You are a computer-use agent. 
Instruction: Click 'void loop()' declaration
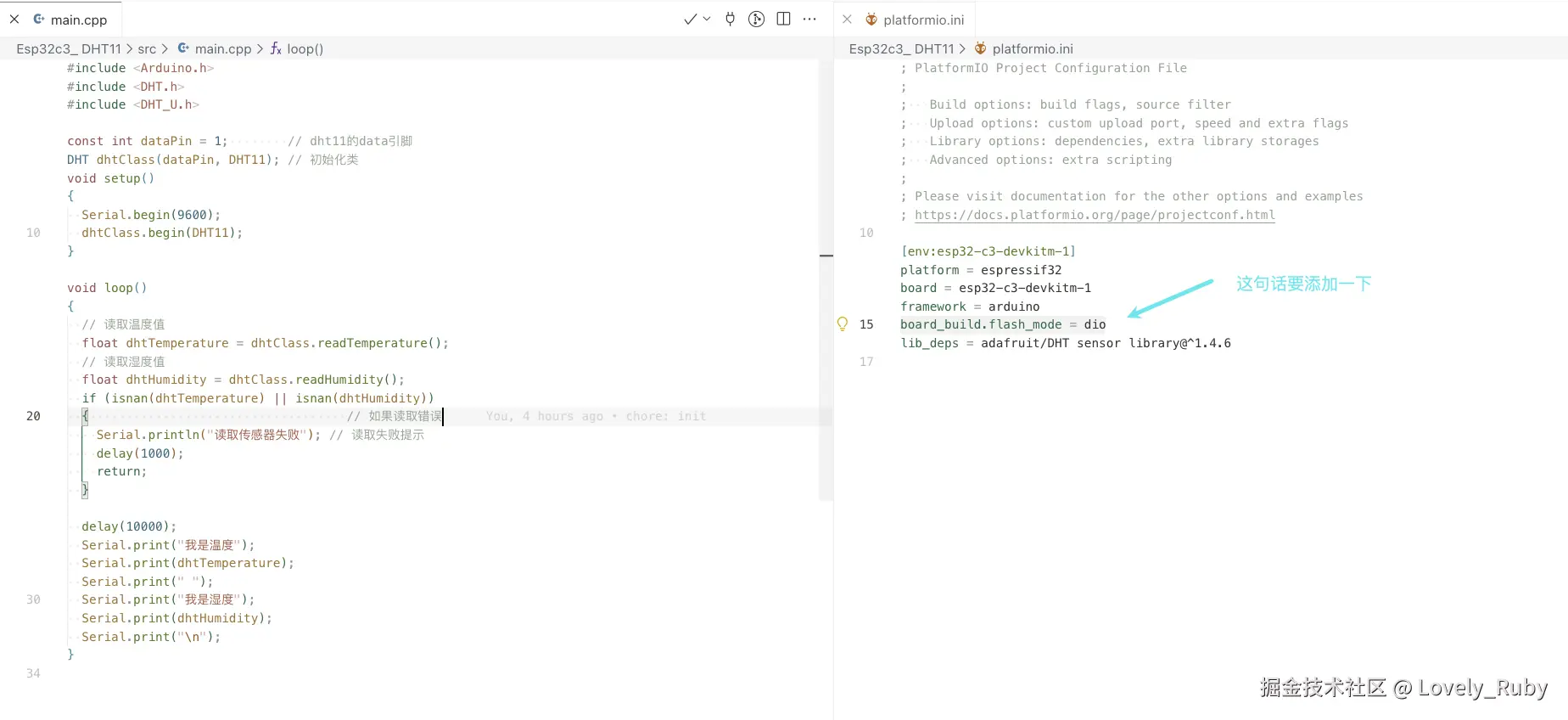pos(107,288)
